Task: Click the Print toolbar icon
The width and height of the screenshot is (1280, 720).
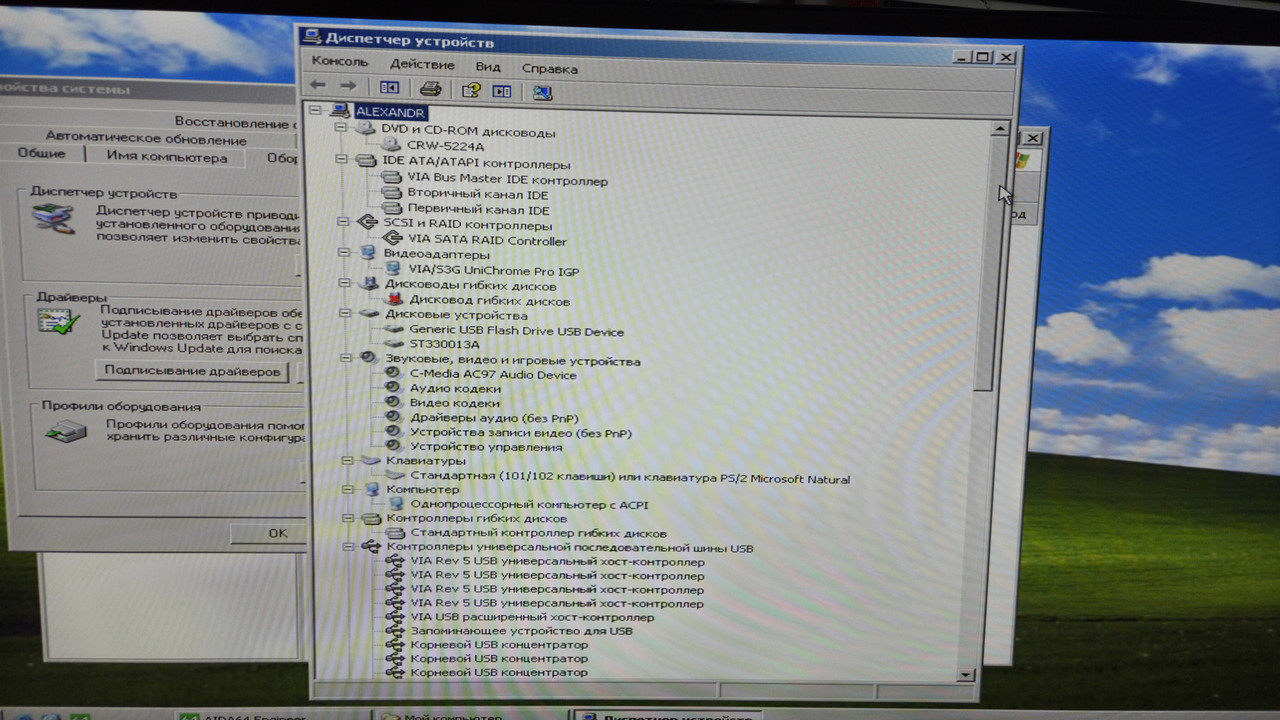Action: point(430,89)
